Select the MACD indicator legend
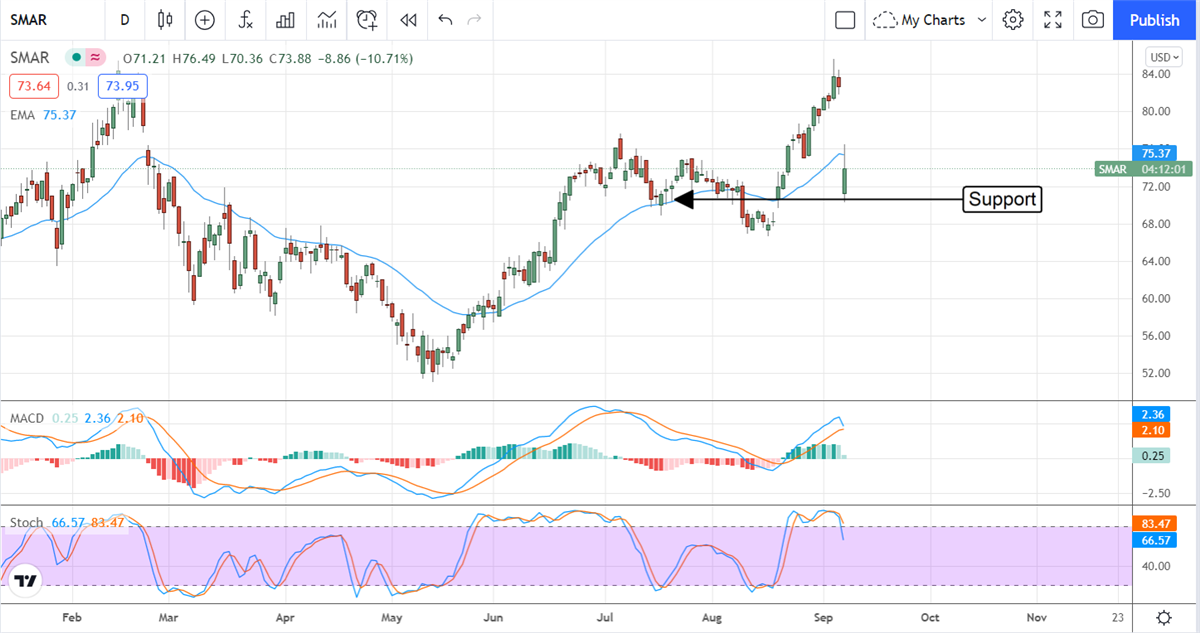This screenshot has height=633, width=1200. (27, 417)
